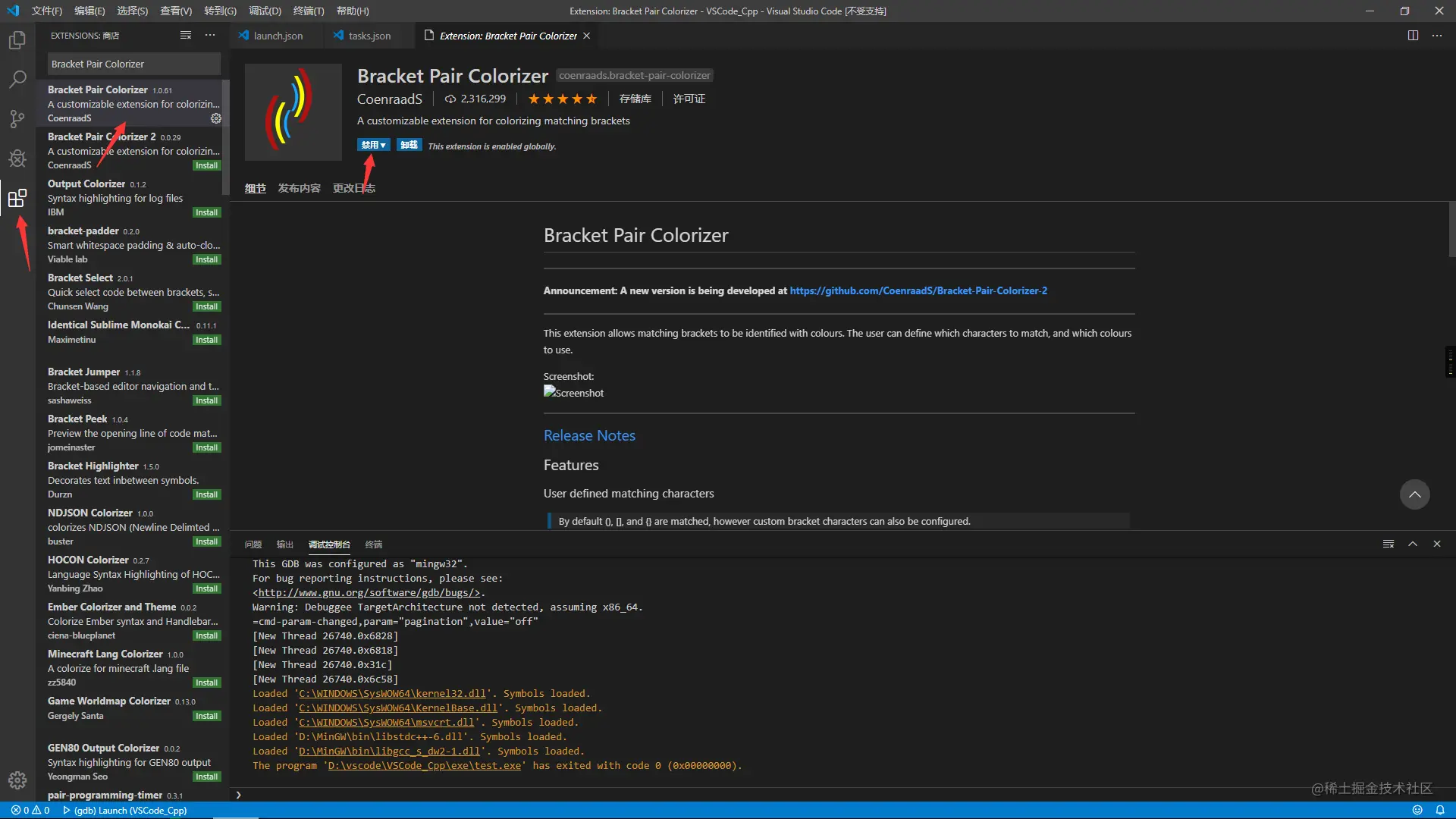Install bracket-padder extension
This screenshot has height=819, width=1456.
click(206, 259)
